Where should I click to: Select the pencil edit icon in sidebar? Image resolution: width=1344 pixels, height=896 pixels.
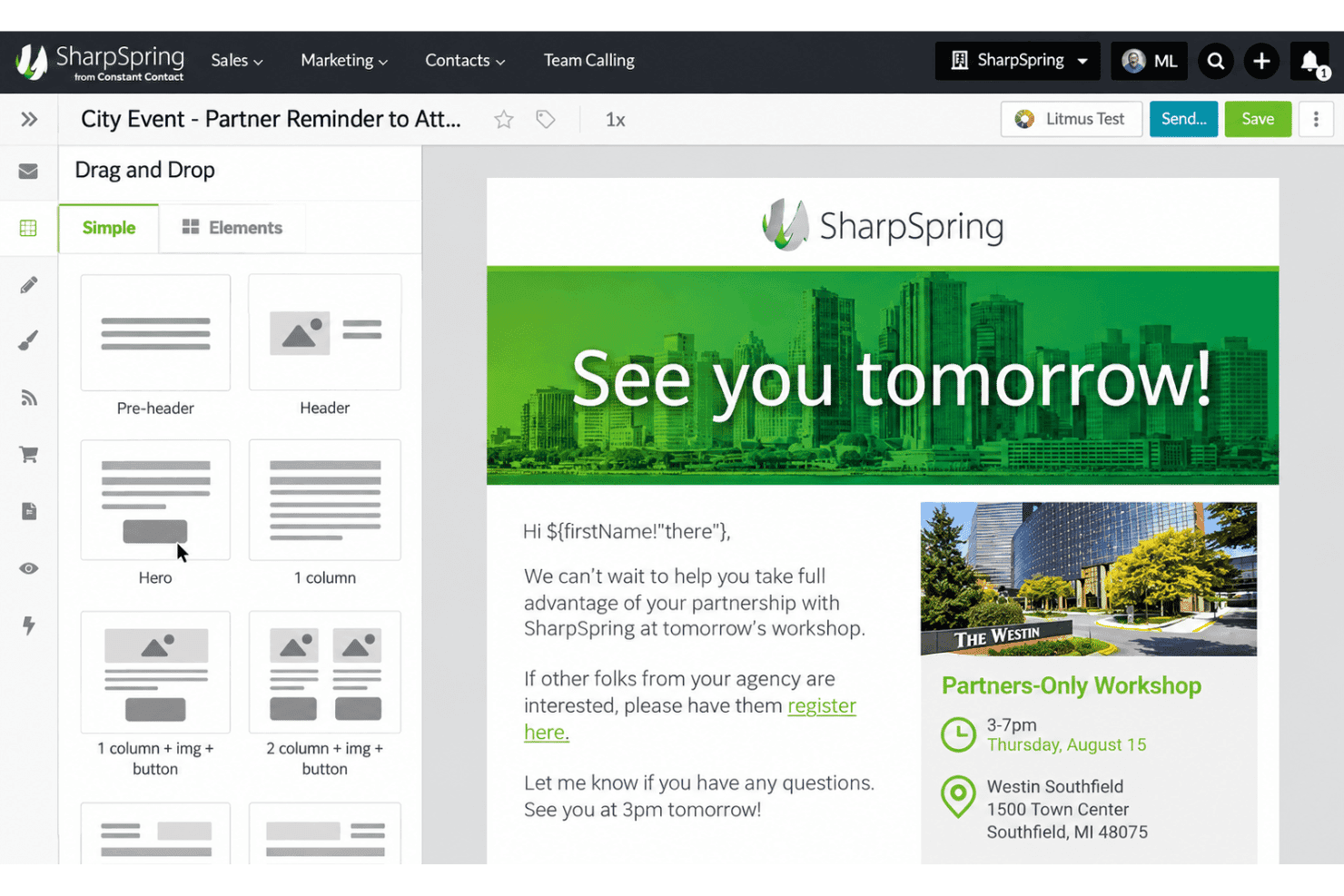click(x=29, y=285)
